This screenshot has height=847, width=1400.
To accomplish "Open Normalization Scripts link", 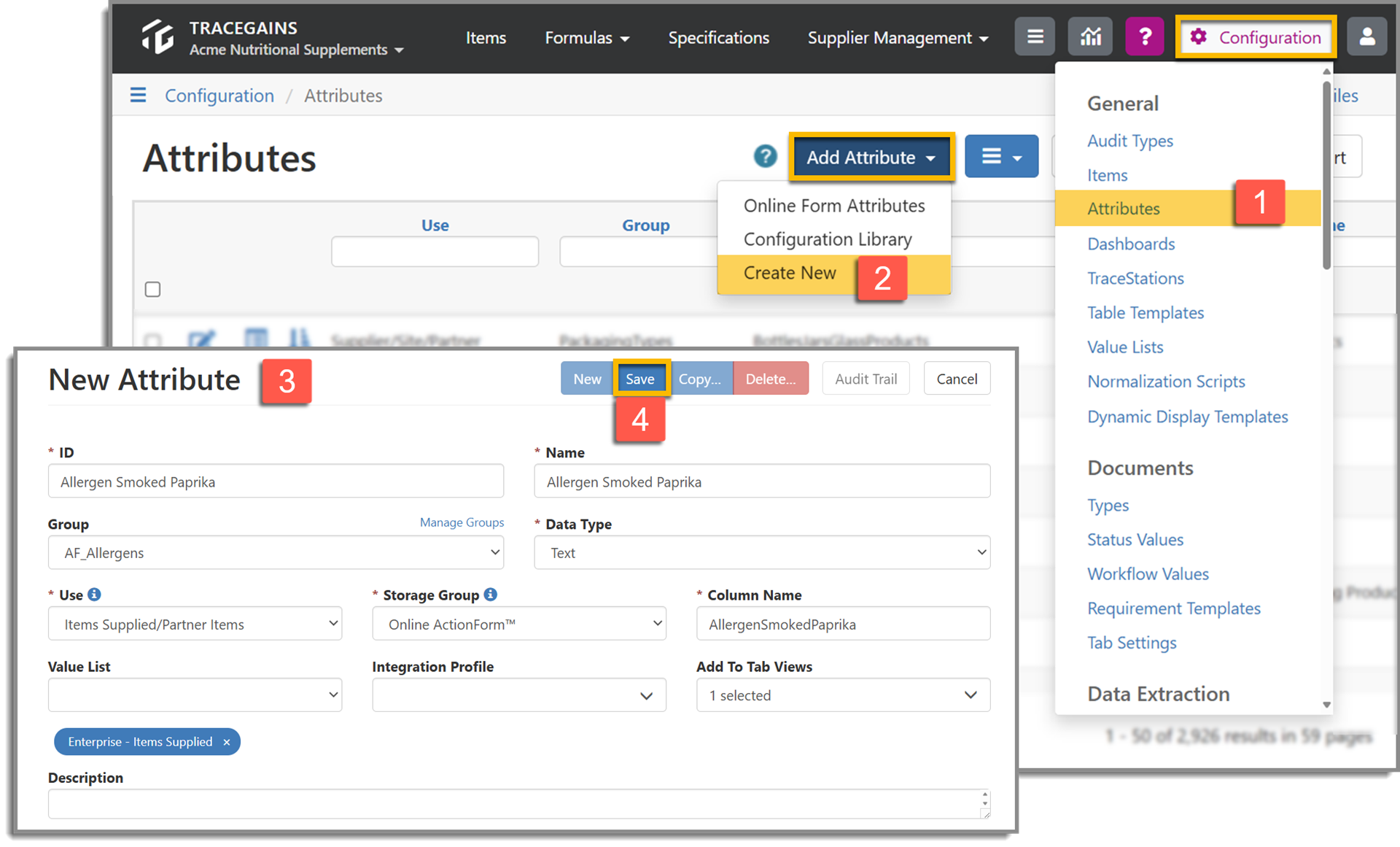I will (x=1166, y=382).
